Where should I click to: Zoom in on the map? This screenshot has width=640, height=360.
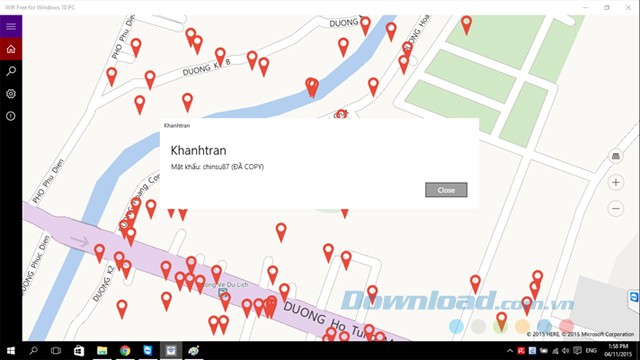pyautogui.click(x=616, y=182)
